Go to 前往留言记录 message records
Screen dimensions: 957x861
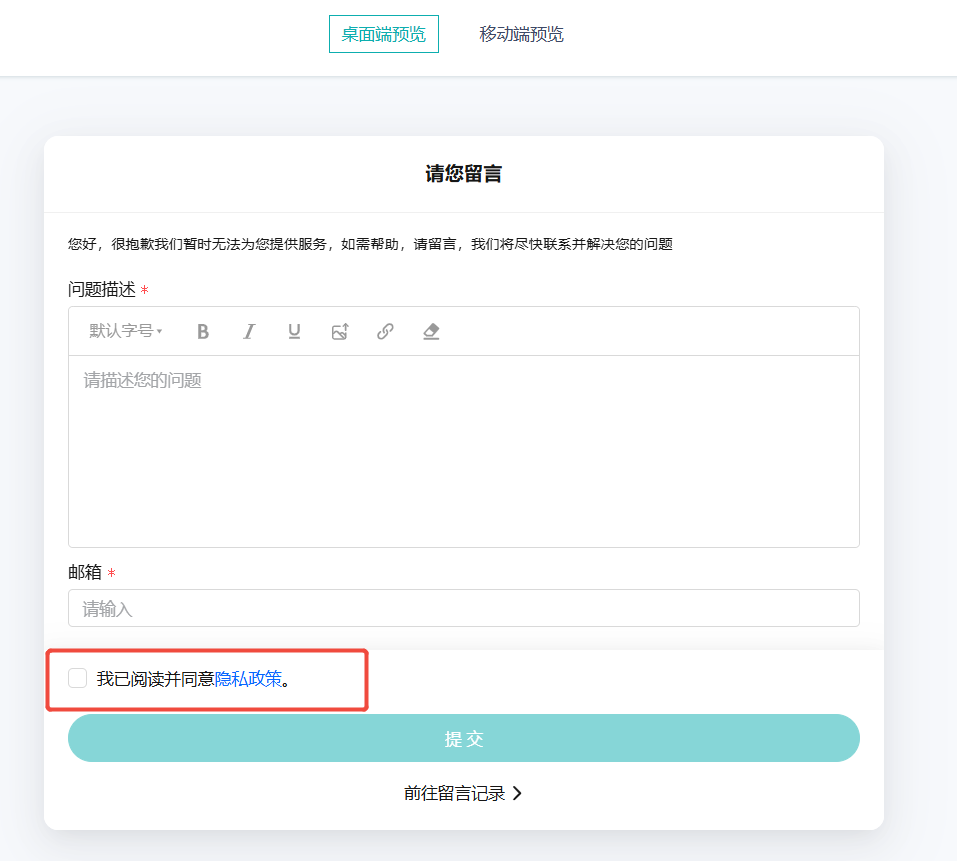coord(455,792)
